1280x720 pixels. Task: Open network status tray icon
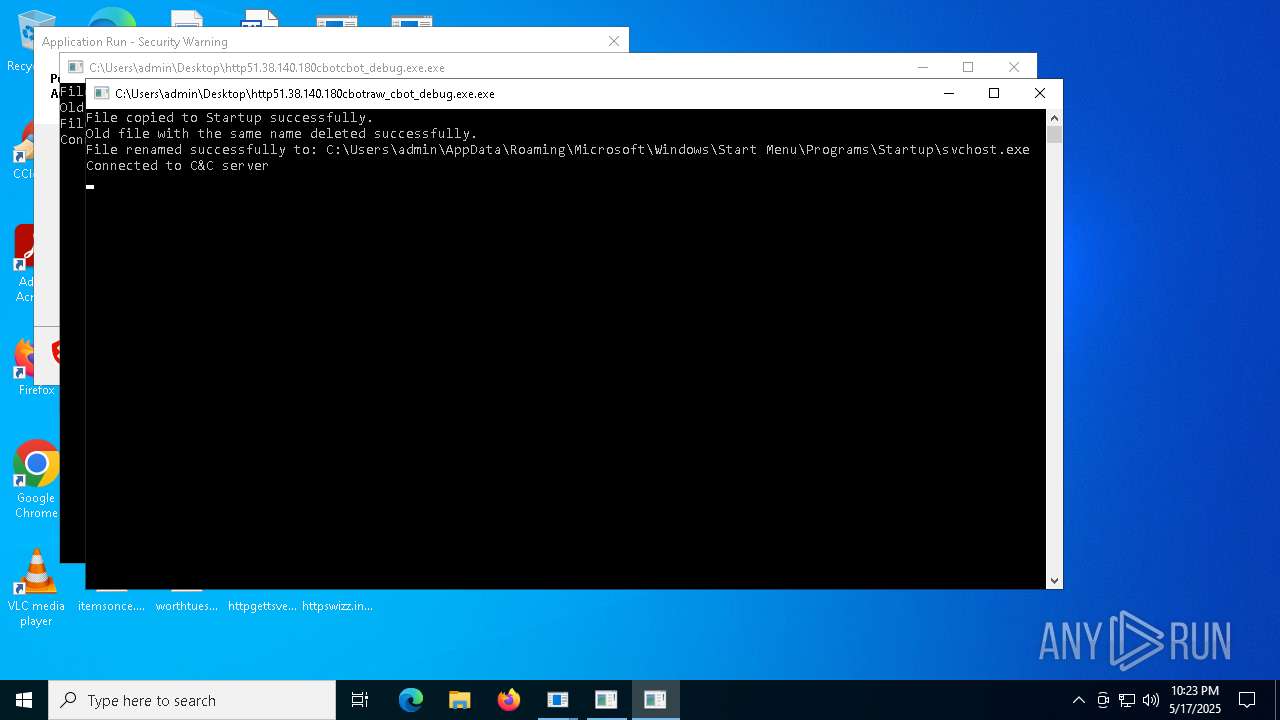[1127, 700]
